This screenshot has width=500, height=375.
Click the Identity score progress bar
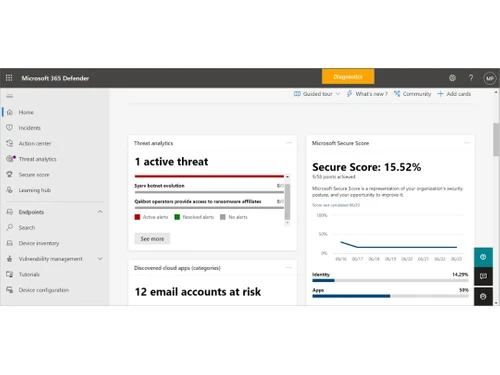[x=390, y=280]
